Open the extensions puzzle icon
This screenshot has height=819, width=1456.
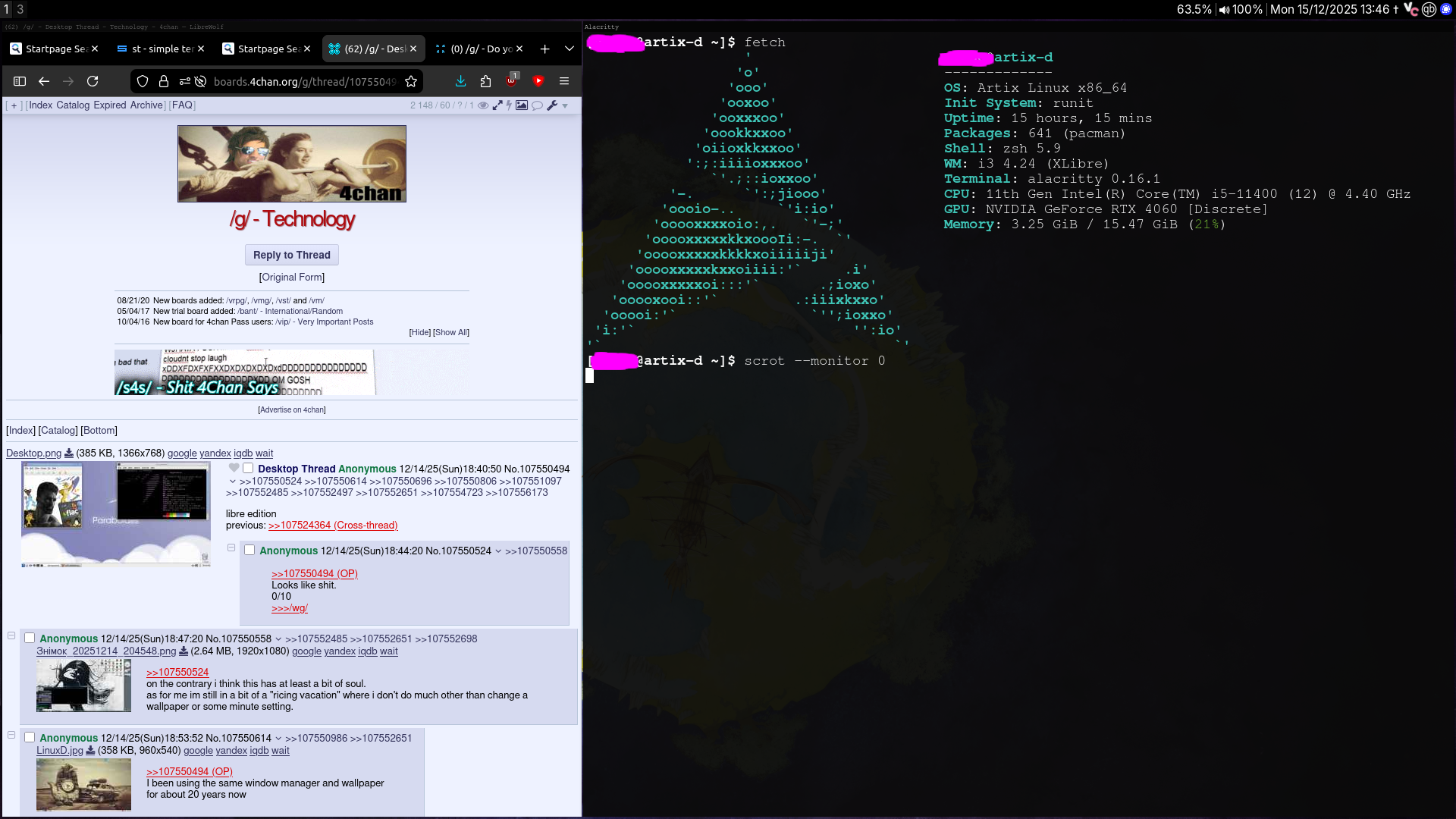486,81
